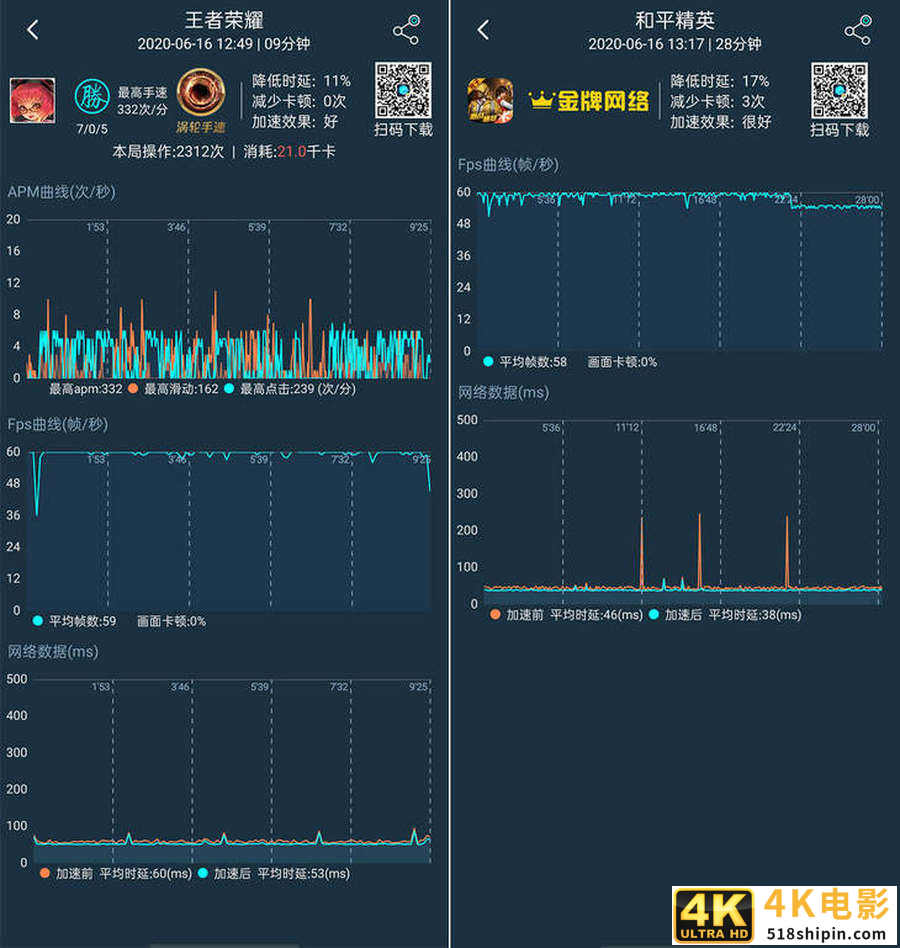
Task: Tap the right panel 网络数据(ms) heading
Action: [x=503, y=392]
